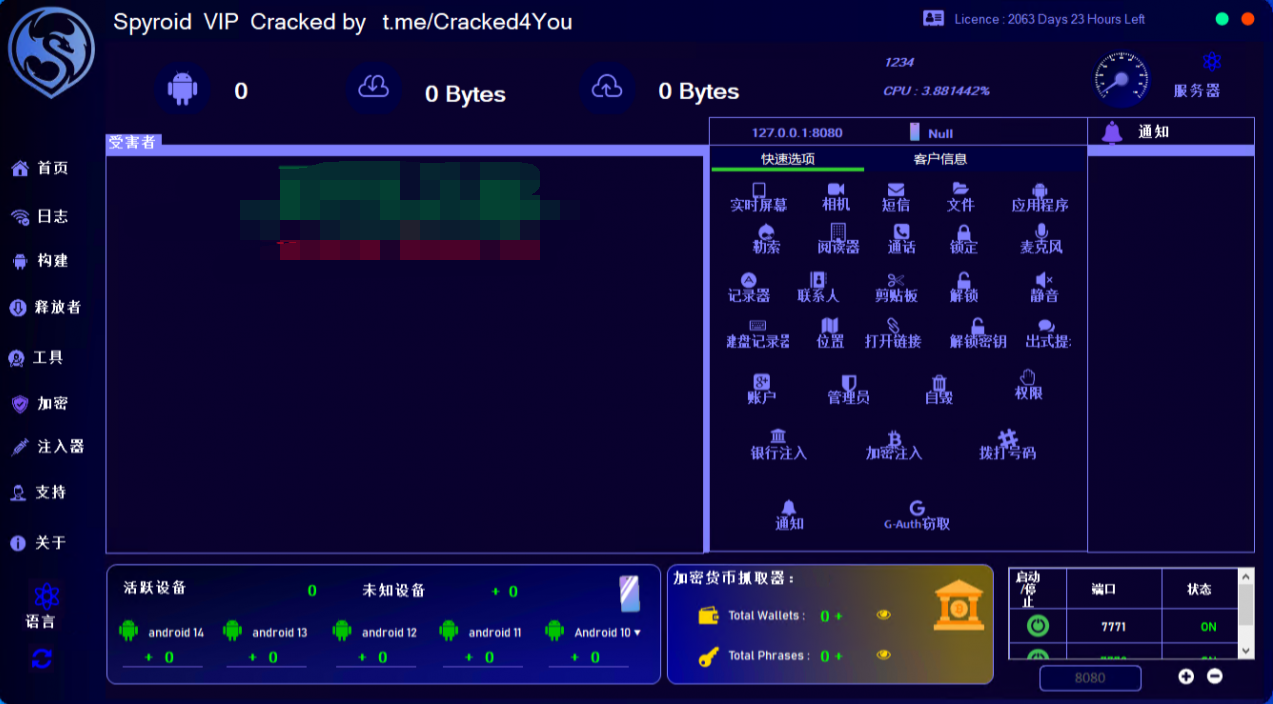Click the 文件 folder icon
The image size is (1273, 704).
click(960, 190)
